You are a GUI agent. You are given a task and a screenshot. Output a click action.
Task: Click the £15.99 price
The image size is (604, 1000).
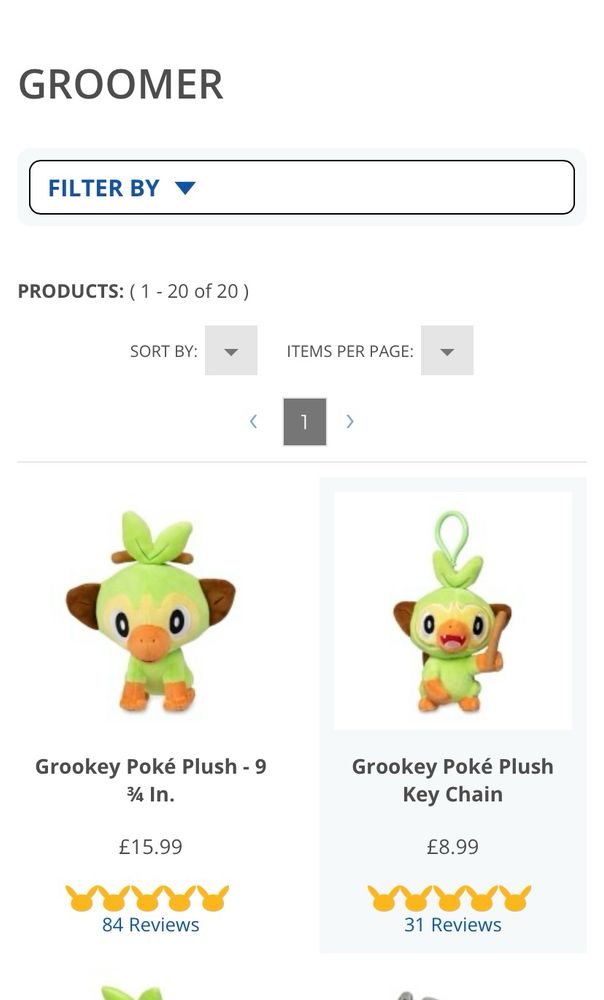click(151, 847)
